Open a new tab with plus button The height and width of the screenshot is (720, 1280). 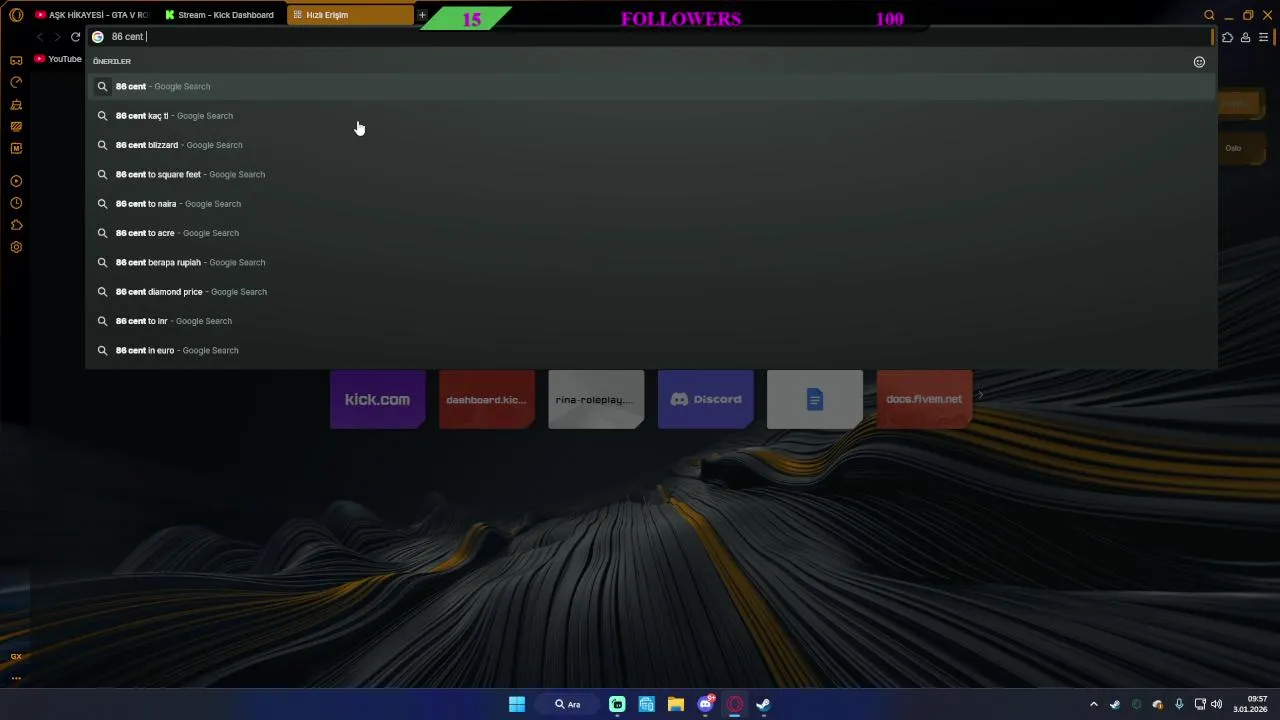[422, 15]
